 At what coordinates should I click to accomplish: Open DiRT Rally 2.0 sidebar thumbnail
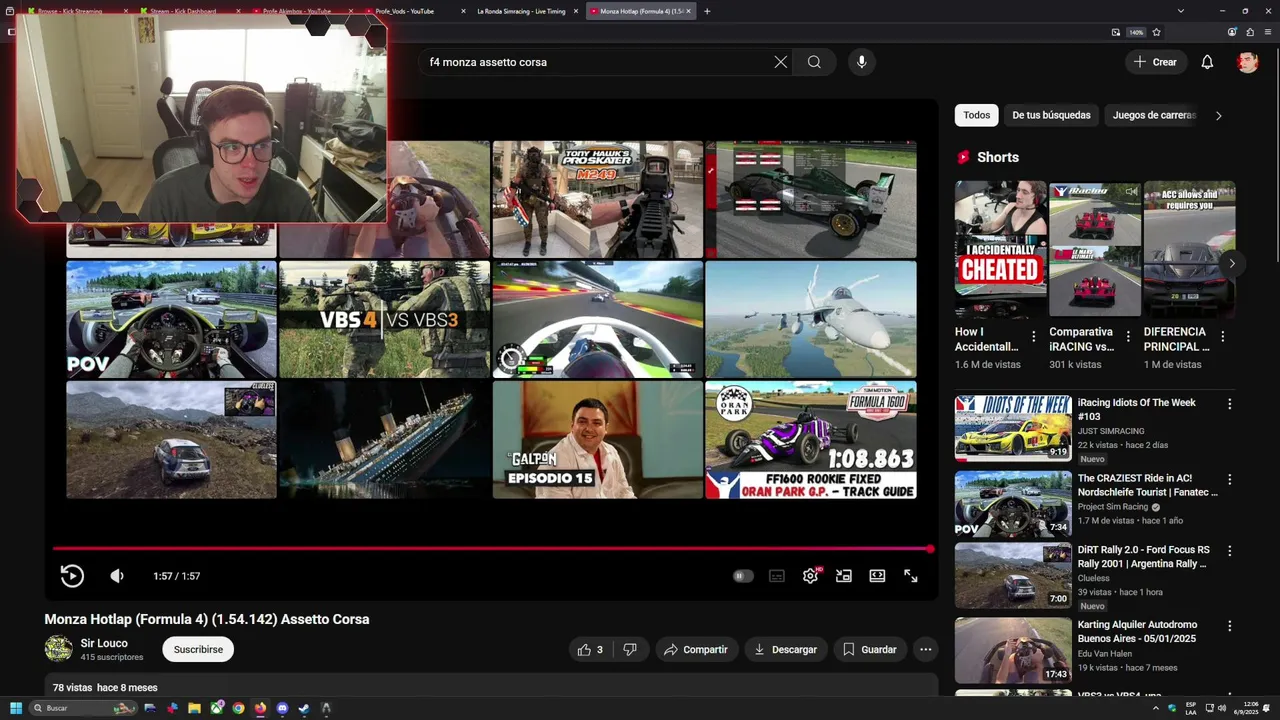coord(1013,575)
